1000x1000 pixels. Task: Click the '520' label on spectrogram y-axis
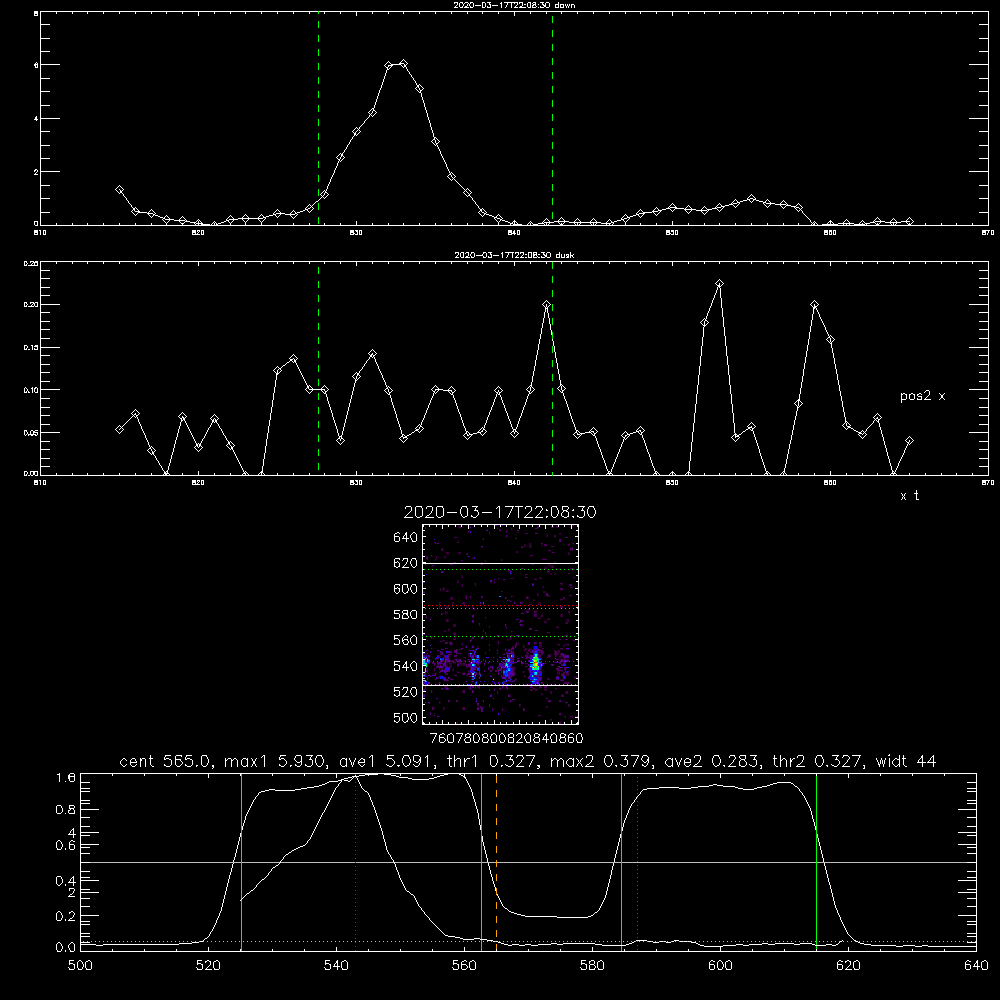[x=406, y=692]
